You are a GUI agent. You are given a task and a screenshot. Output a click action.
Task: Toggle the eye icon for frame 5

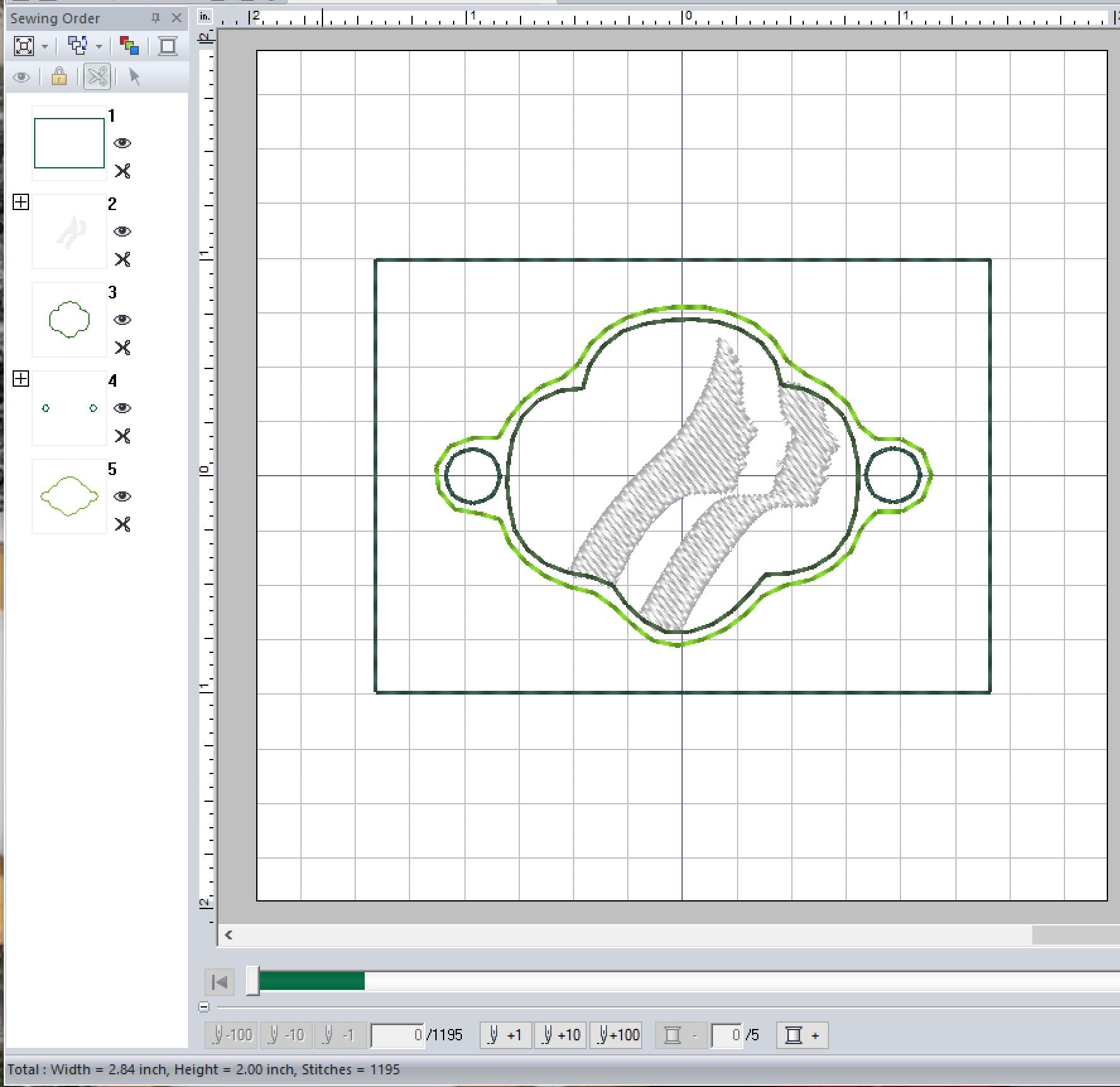tap(122, 496)
